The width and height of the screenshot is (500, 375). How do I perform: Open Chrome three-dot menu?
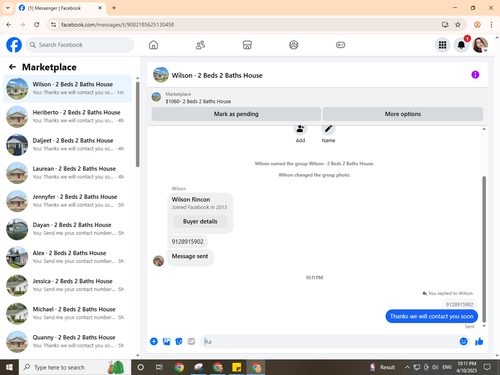click(491, 24)
